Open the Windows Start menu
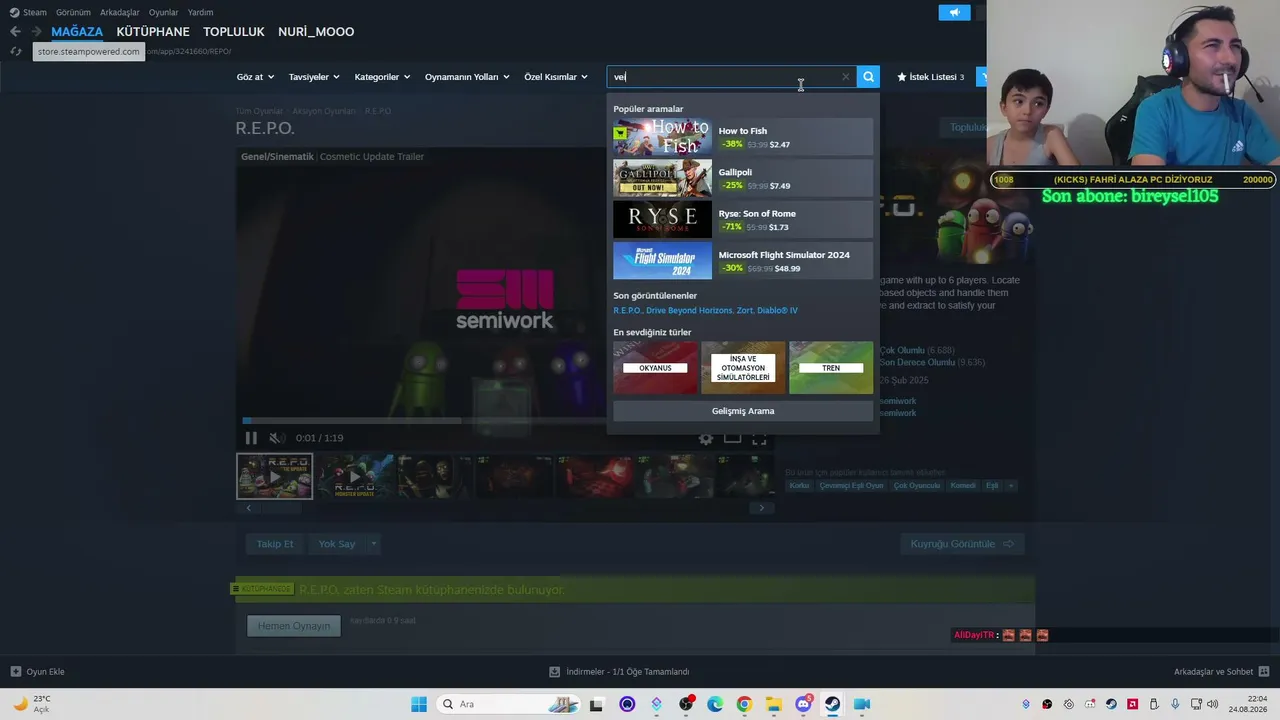 [419, 704]
